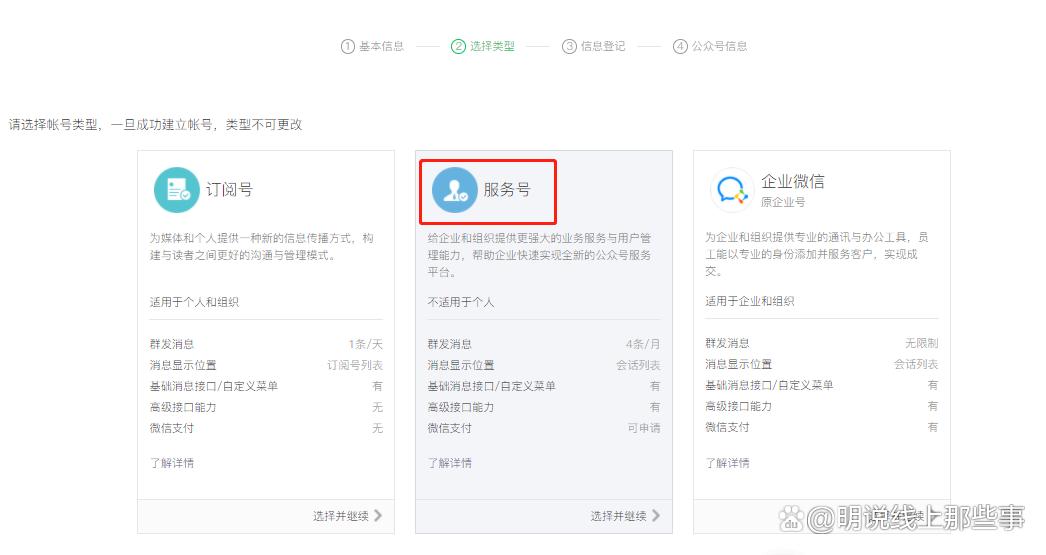Click 基础消息接口/自定义菜单 label in 服务号 card
The height and width of the screenshot is (555, 1046).
pos(492,386)
